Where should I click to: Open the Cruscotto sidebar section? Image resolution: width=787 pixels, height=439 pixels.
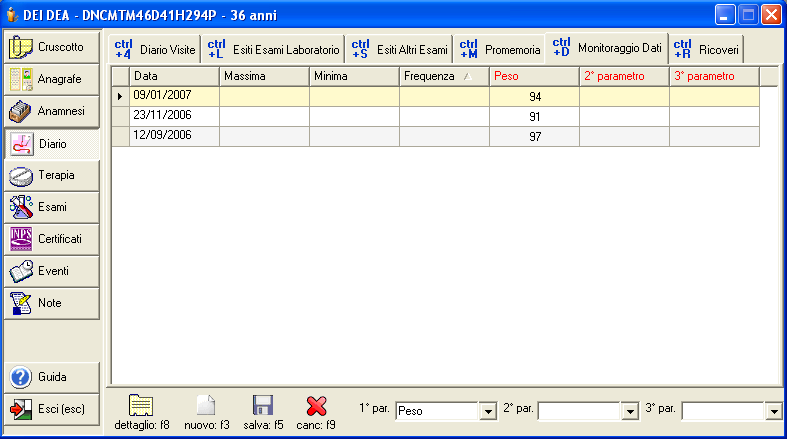52,47
